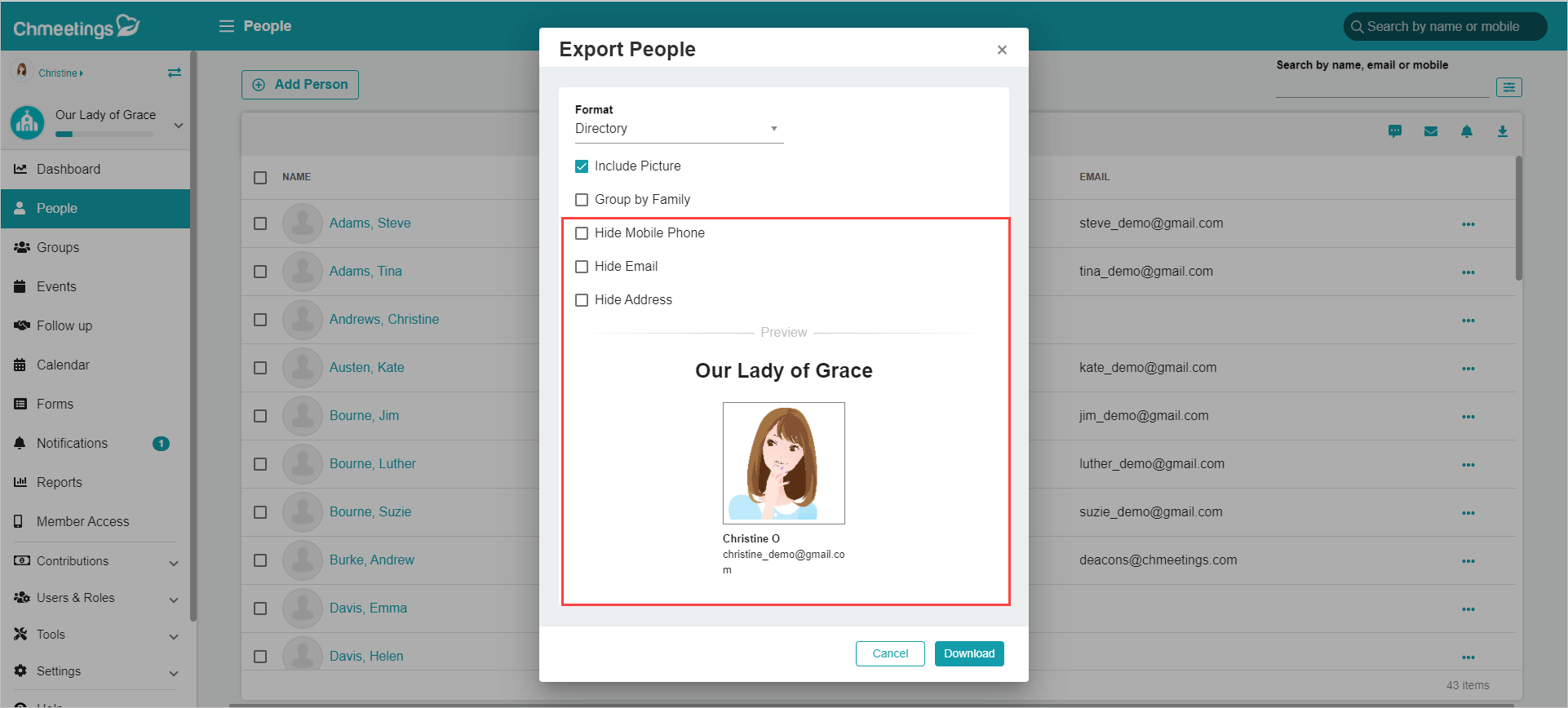Close the Export People dialog
Screen dimensions: 1568x708
[1002, 50]
